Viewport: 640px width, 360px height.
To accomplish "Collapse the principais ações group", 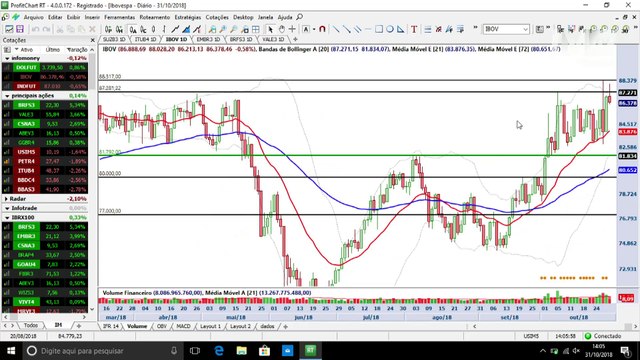I will [x=7, y=96].
